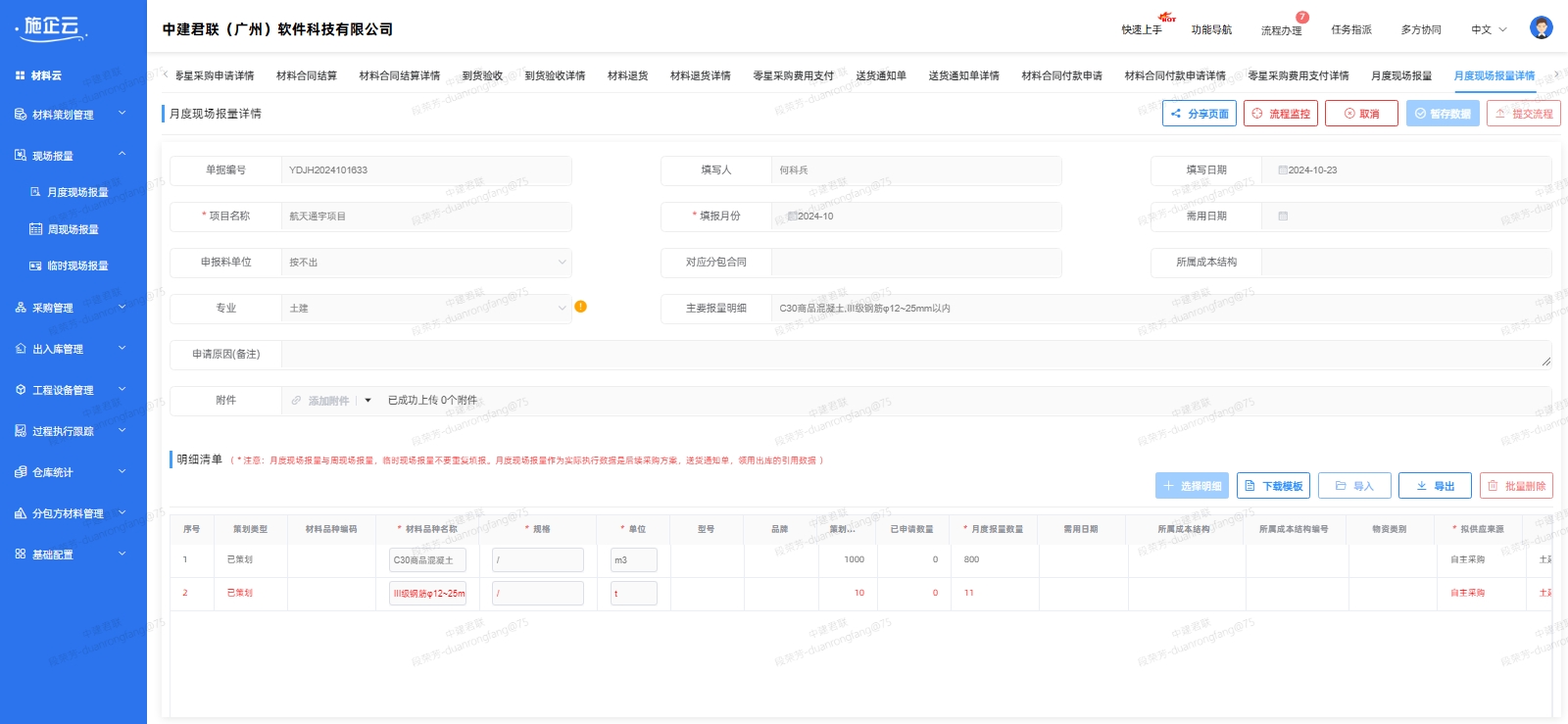The height and width of the screenshot is (724, 1568).
Task: Switch to the 材料合同结算 tab
Action: [x=307, y=75]
